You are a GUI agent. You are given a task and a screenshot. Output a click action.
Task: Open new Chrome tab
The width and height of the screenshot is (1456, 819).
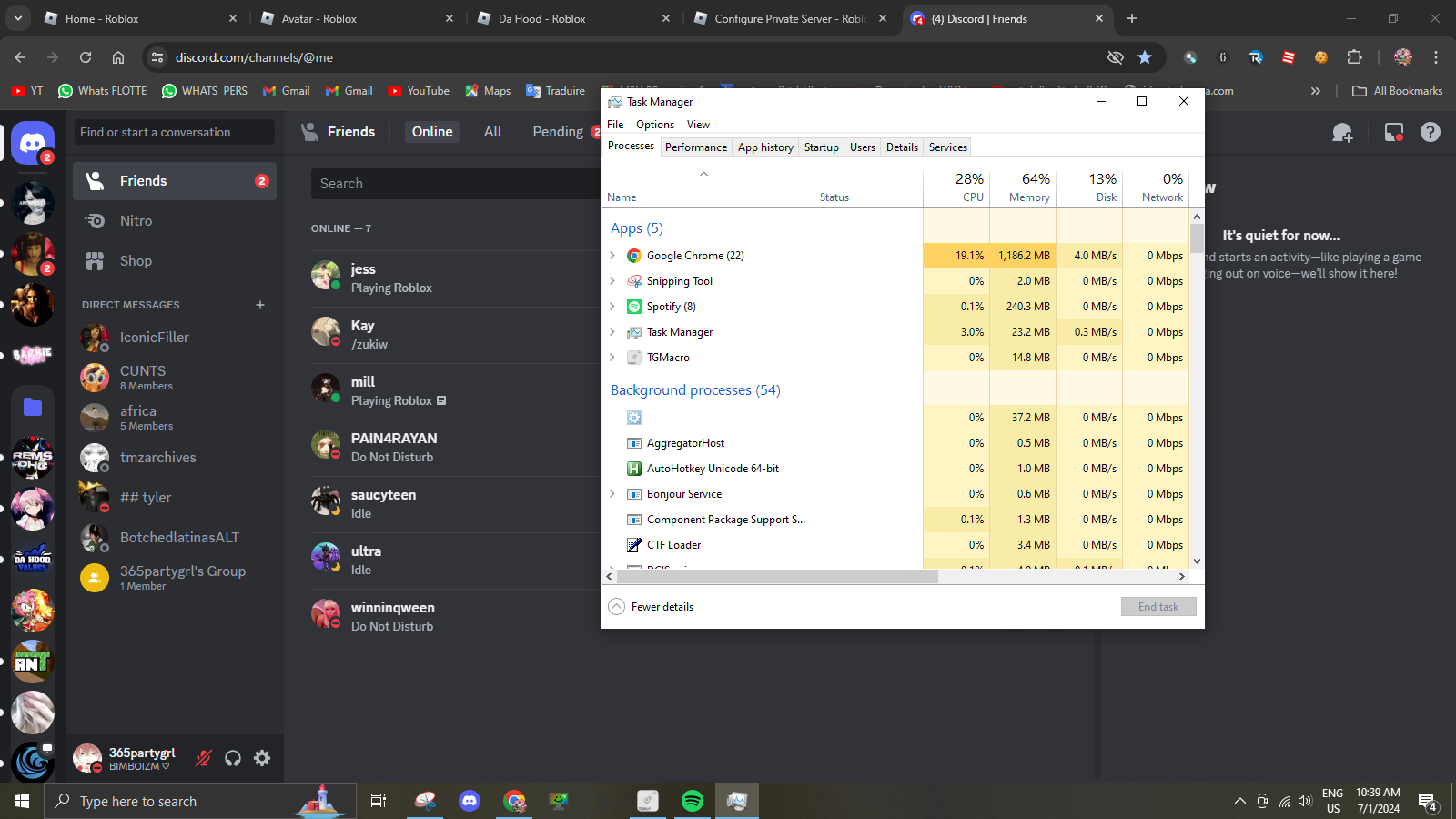pyautogui.click(x=1132, y=18)
